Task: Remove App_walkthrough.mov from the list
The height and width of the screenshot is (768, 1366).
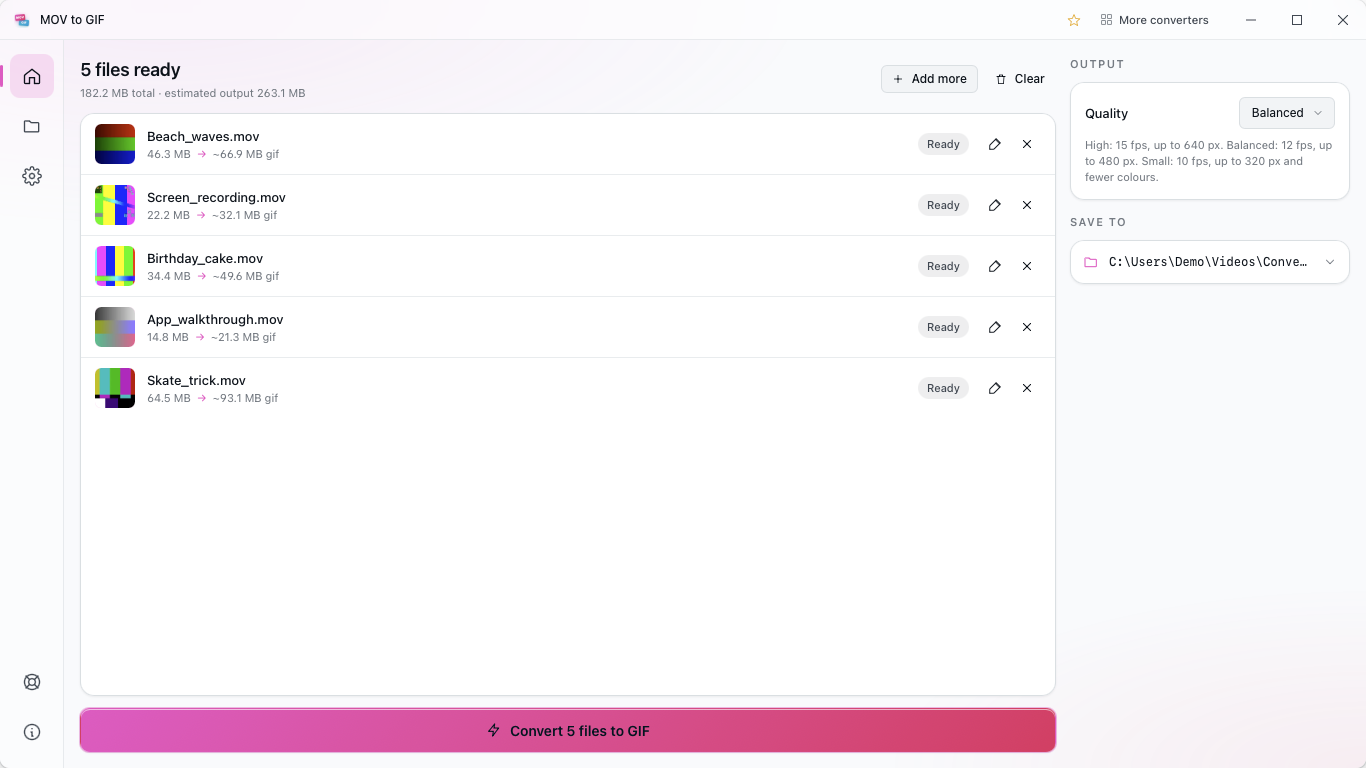Action: coord(1027,327)
